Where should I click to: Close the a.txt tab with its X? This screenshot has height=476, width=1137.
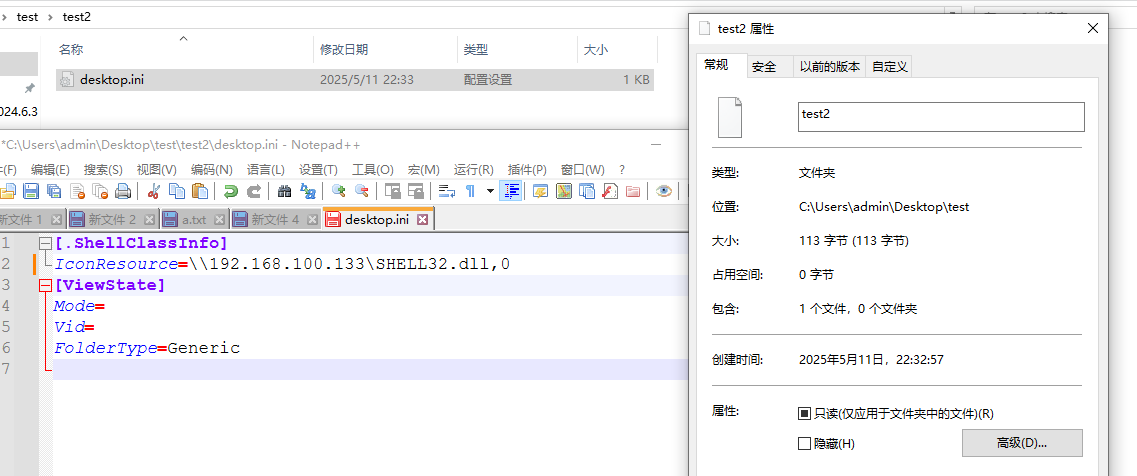[x=219, y=219]
